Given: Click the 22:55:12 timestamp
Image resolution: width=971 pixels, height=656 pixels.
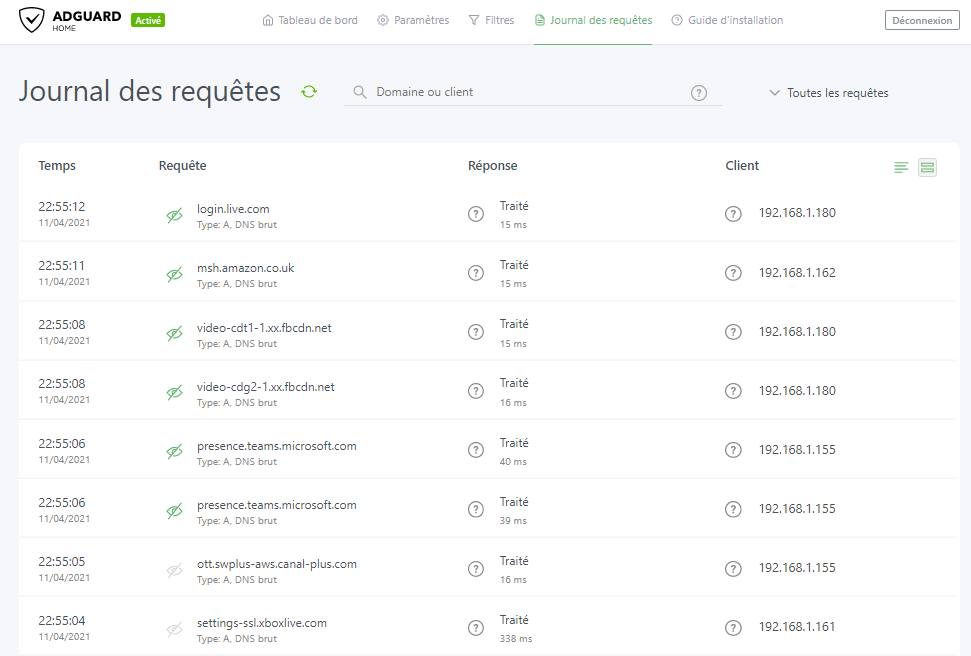Looking at the screenshot, I should tap(62, 206).
